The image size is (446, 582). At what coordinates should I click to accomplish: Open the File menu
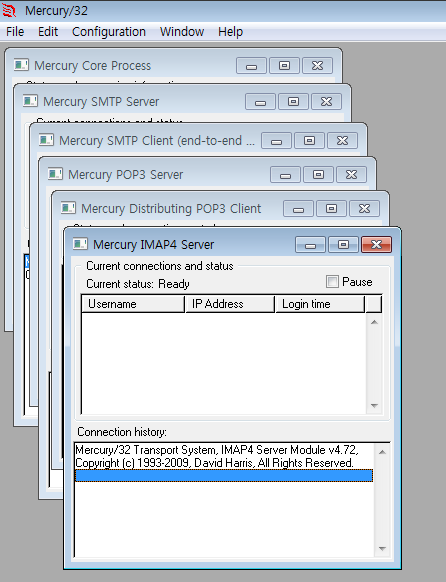coord(15,32)
